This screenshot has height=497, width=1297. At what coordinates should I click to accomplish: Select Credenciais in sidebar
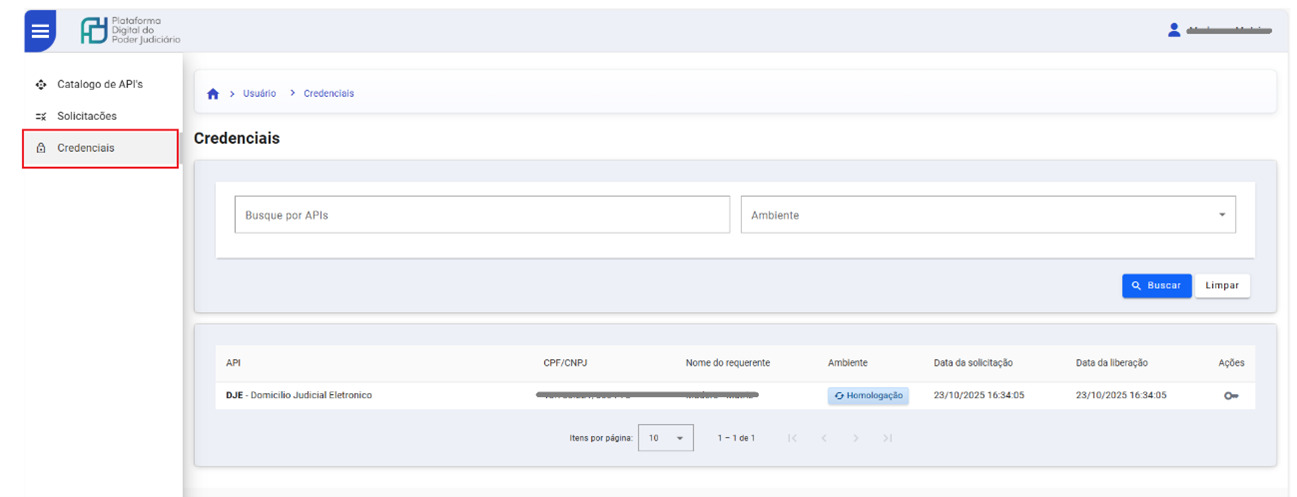tap(85, 148)
